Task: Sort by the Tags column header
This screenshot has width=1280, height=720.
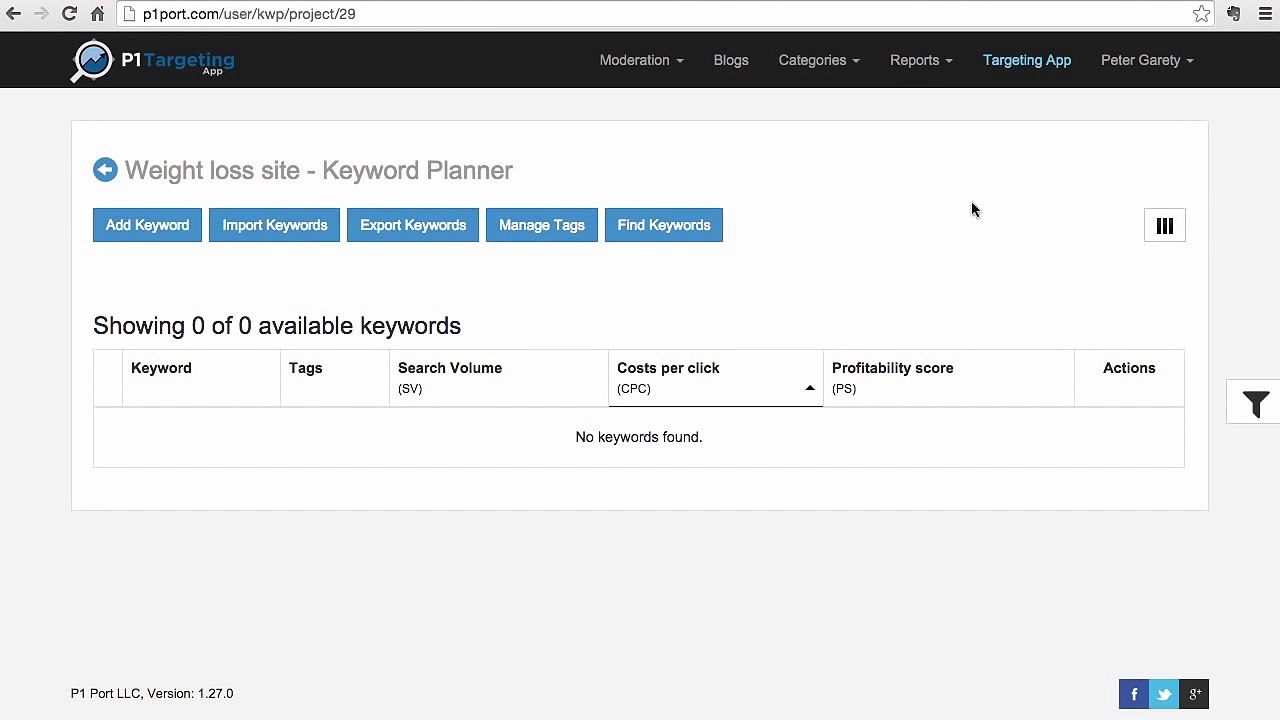Action: coord(335,378)
